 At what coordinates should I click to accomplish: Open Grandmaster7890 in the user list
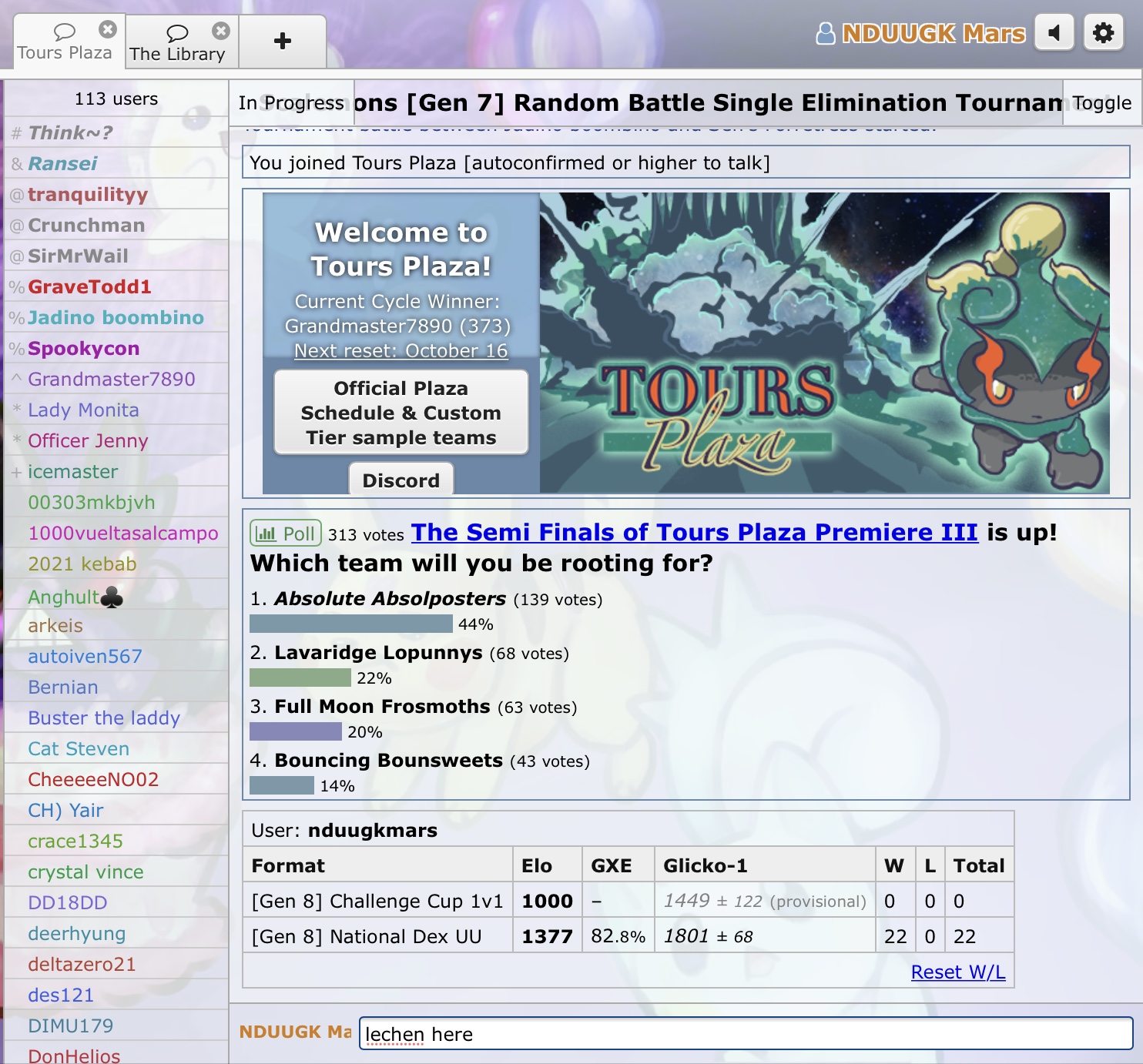coord(112,379)
